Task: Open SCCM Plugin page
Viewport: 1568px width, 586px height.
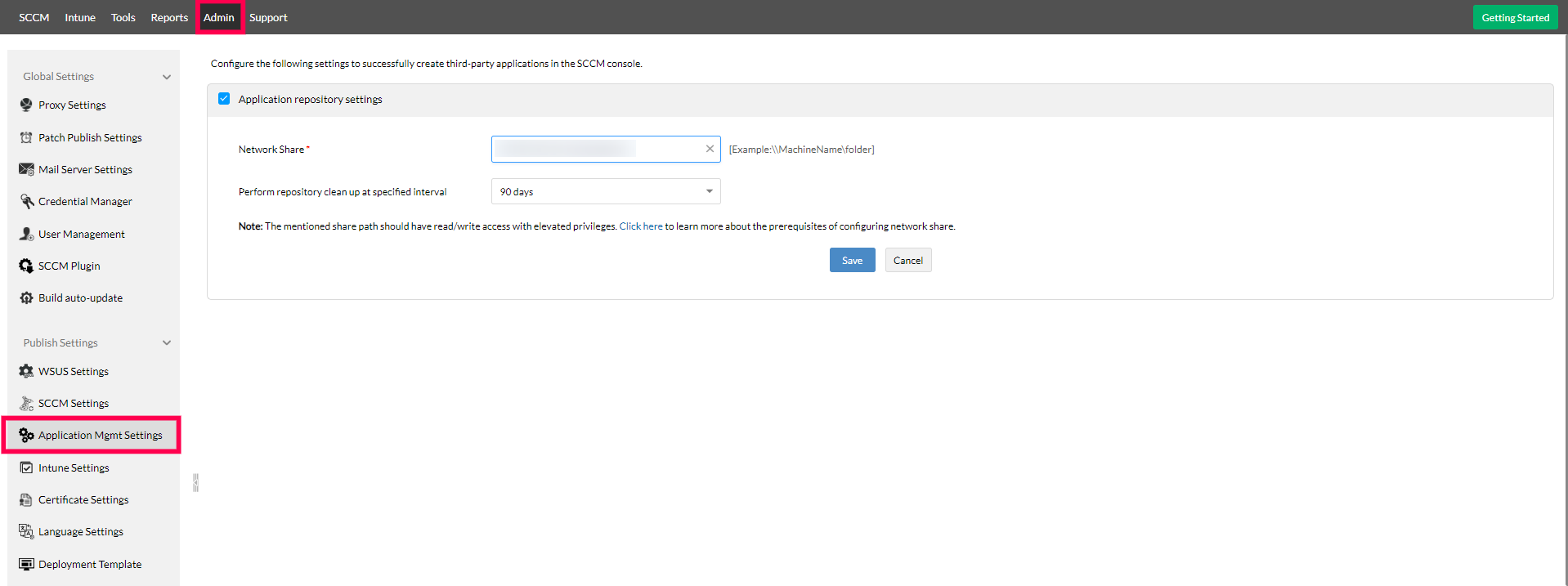Action: click(x=69, y=266)
